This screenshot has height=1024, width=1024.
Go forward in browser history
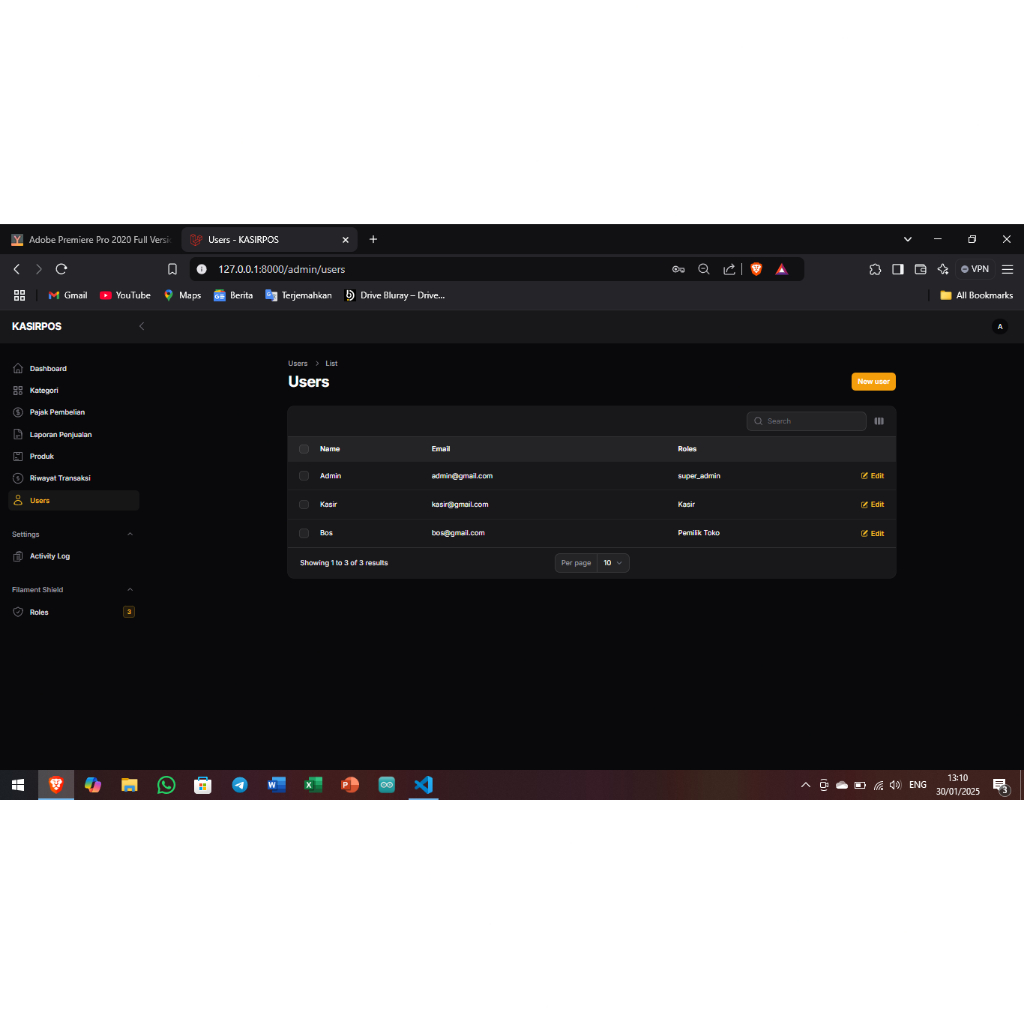(x=39, y=269)
